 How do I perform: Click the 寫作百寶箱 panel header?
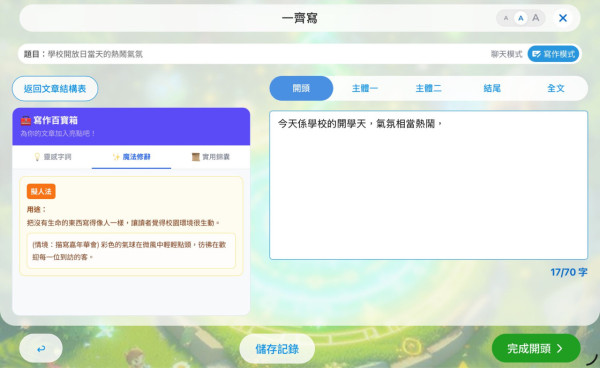[131, 126]
